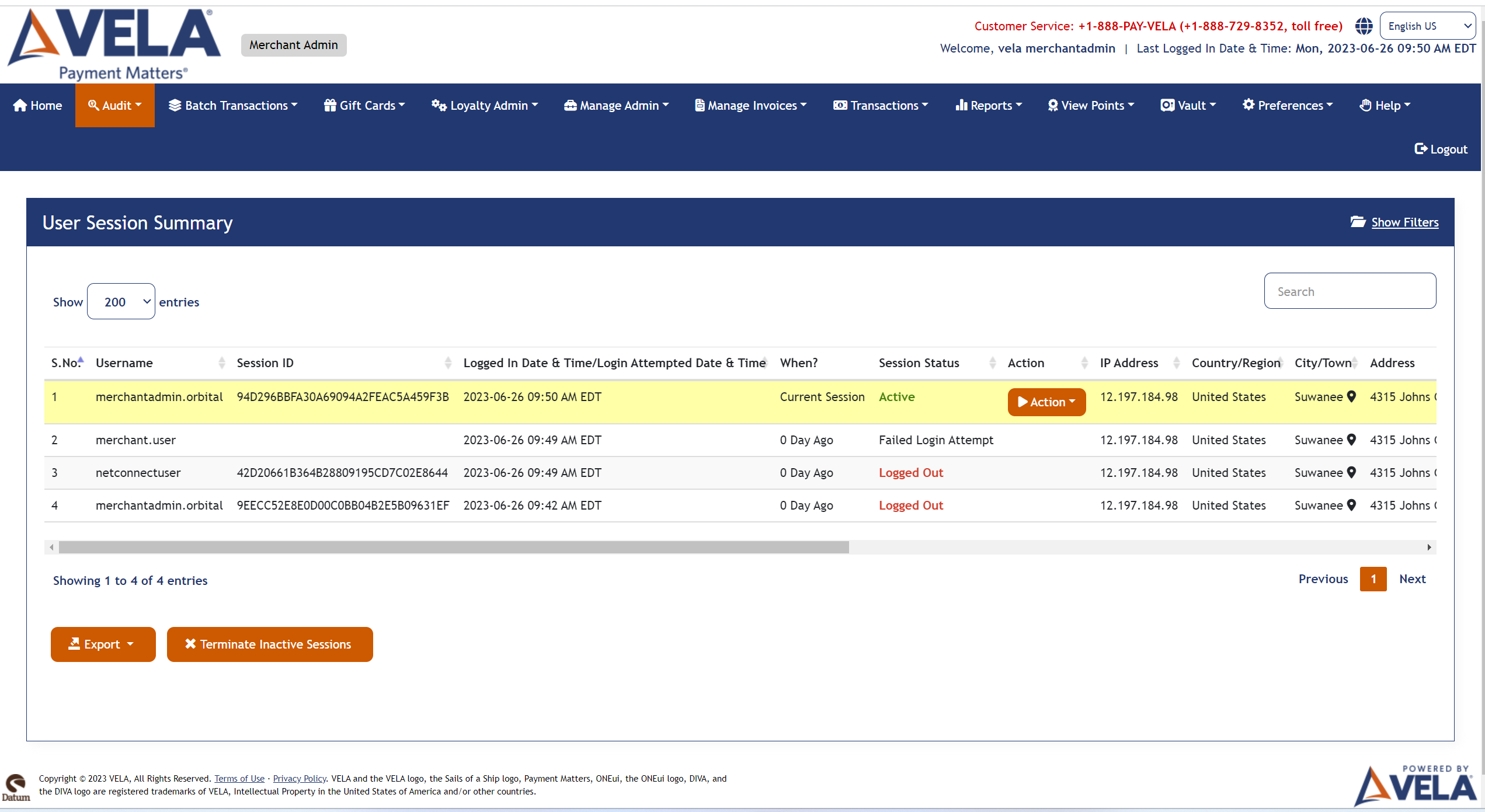Click the vela merchantadmin welcome name
1485x812 pixels.
click(1056, 48)
